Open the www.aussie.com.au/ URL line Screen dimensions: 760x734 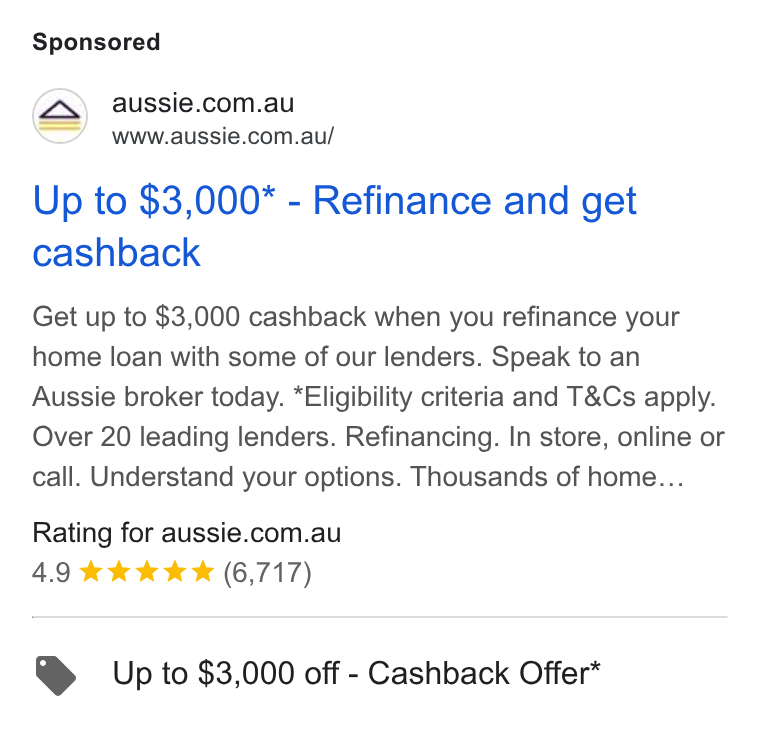pyautogui.click(x=223, y=136)
